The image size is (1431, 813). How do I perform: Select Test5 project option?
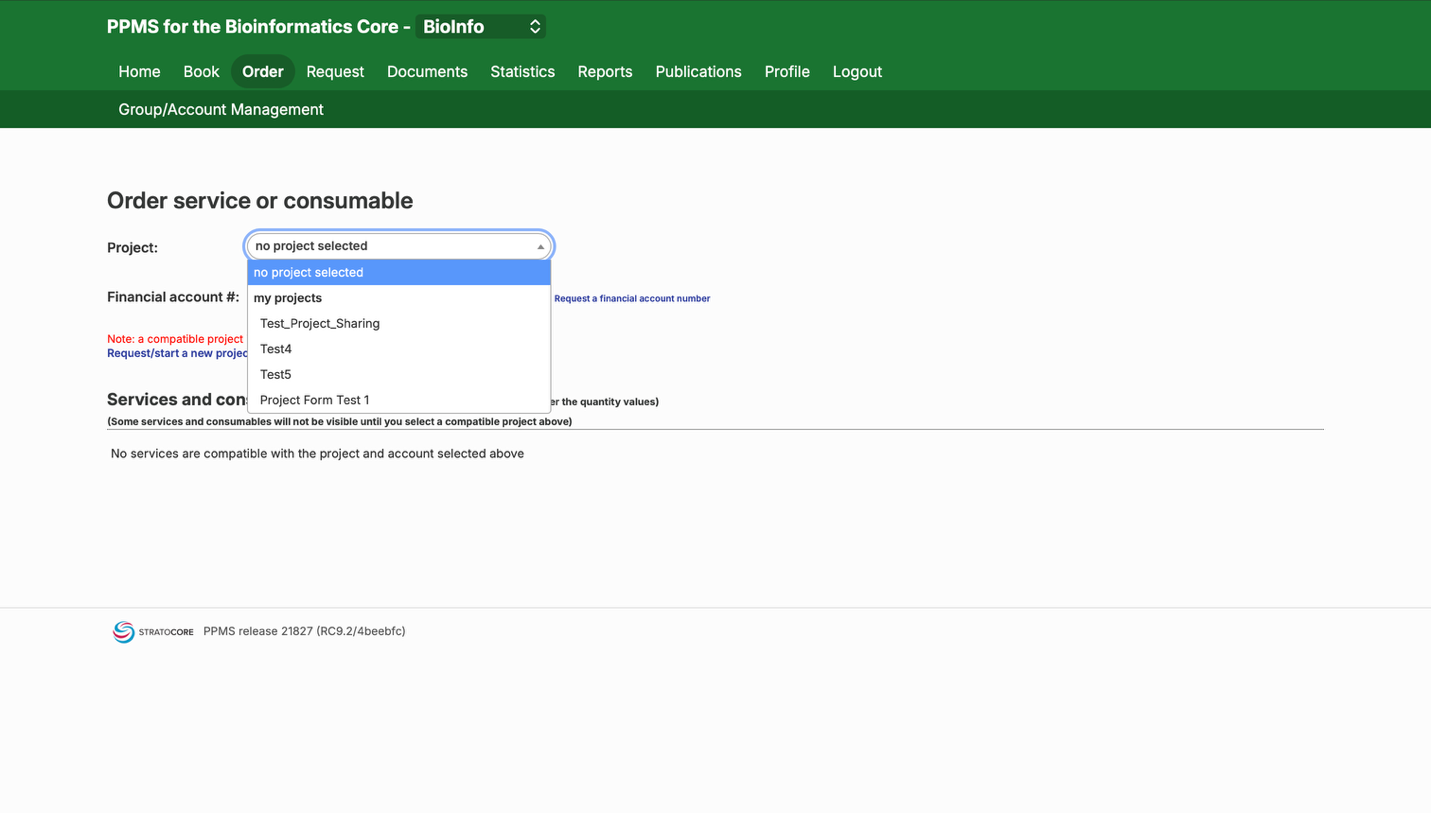[x=399, y=374]
